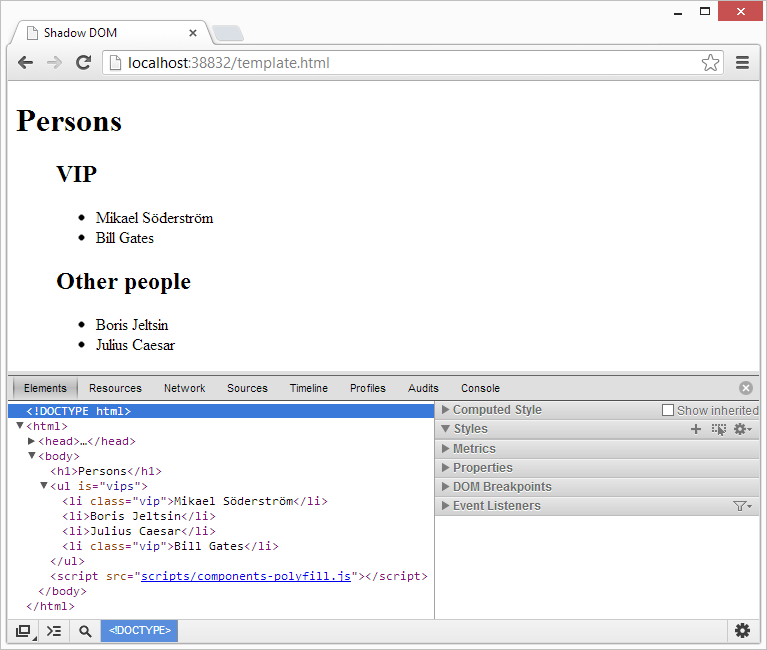
Task: Select the li node for Mikael Söderström
Action: pyautogui.click(x=195, y=501)
